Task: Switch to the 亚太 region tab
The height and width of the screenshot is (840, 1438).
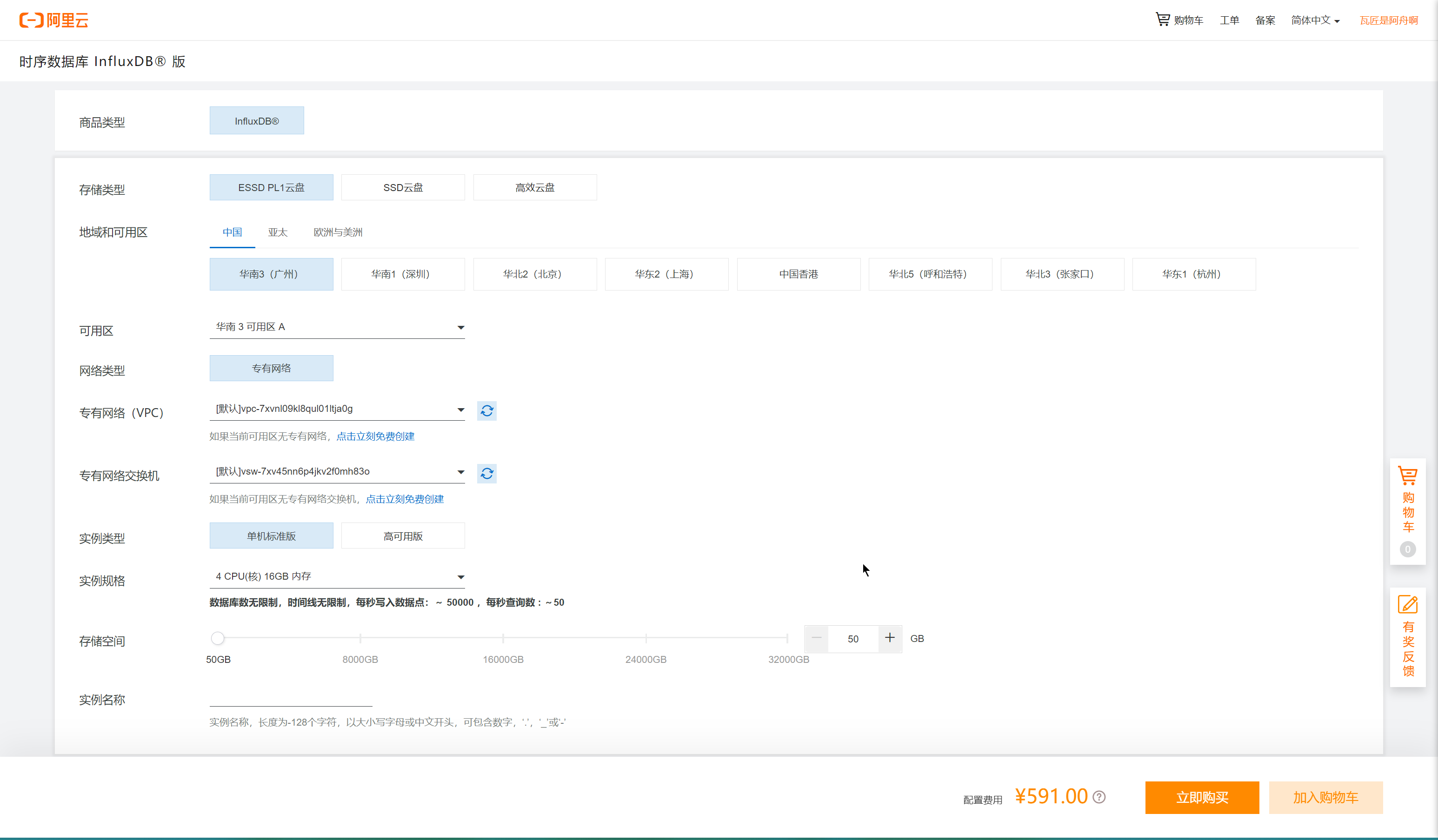Action: click(278, 233)
